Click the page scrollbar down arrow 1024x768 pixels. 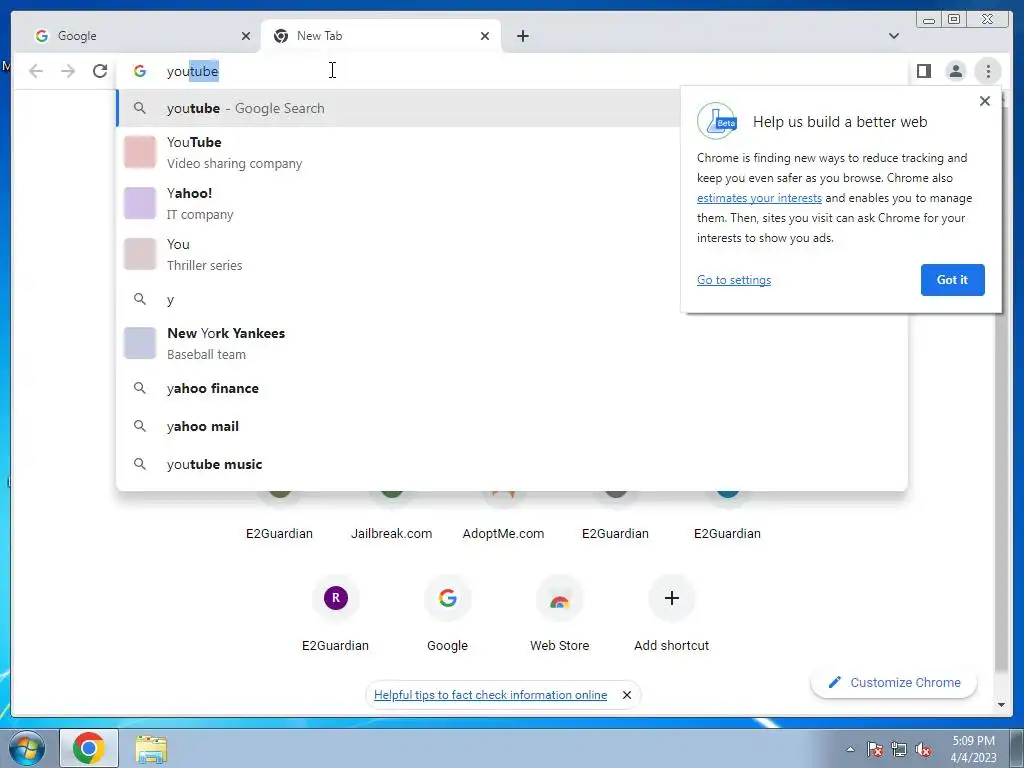(x=1001, y=705)
